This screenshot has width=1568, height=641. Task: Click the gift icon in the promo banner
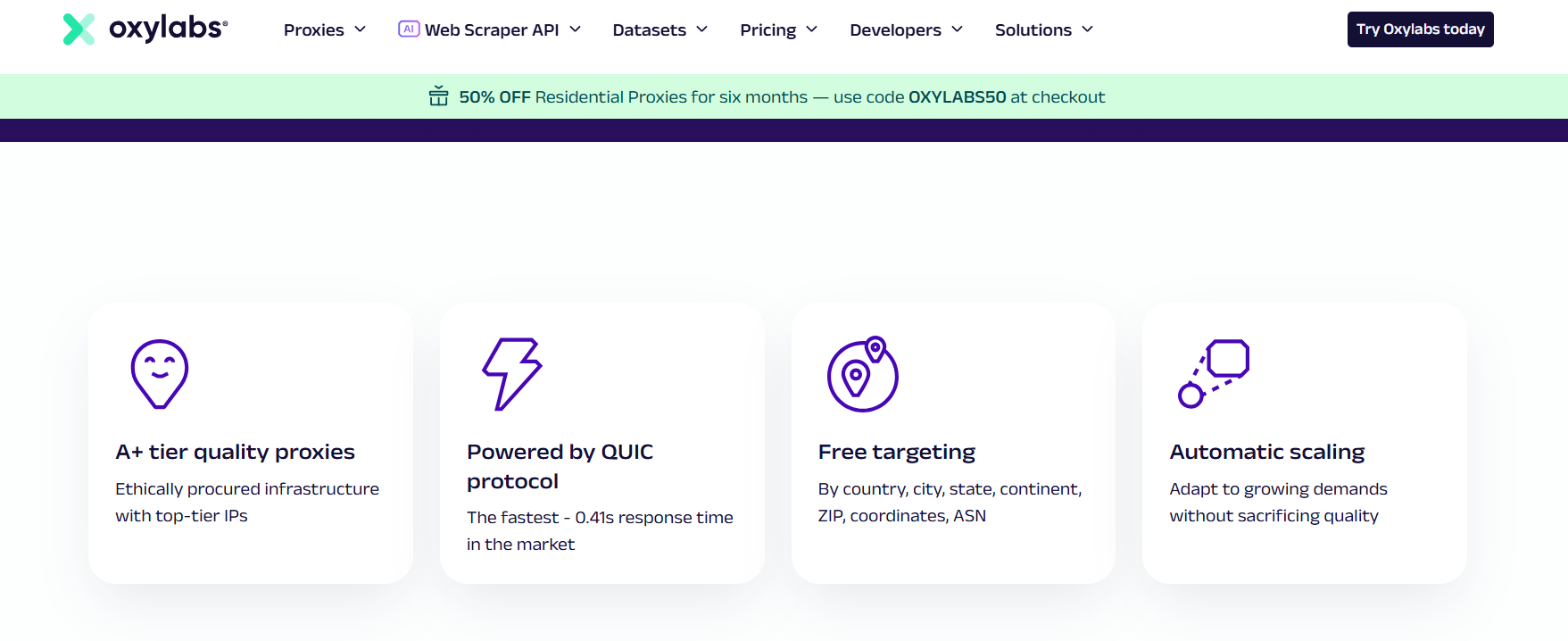click(438, 96)
